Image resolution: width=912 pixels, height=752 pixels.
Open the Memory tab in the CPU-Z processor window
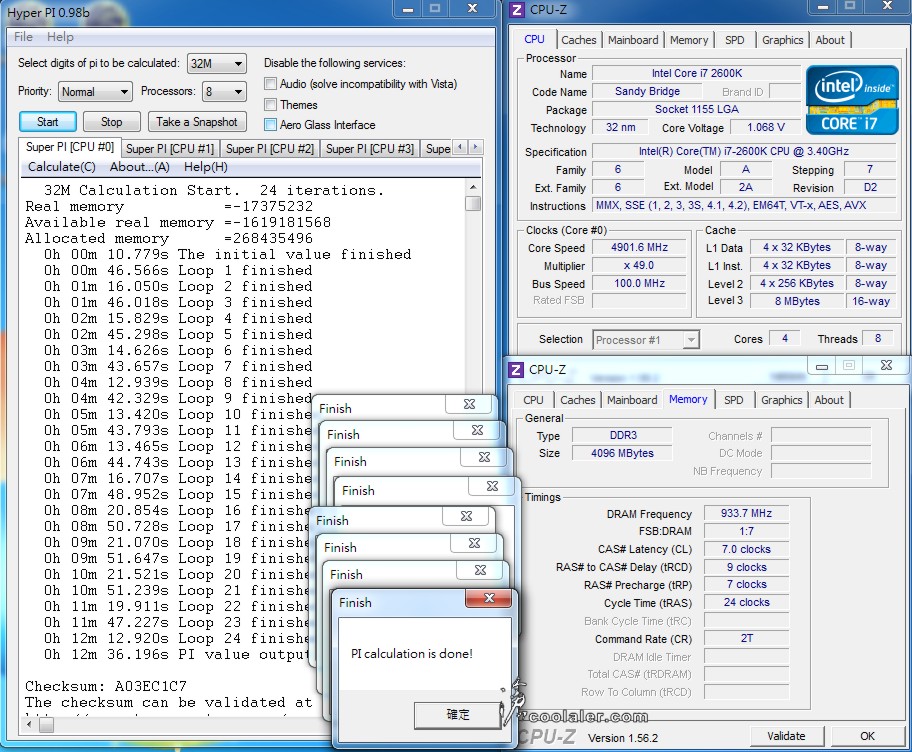689,40
